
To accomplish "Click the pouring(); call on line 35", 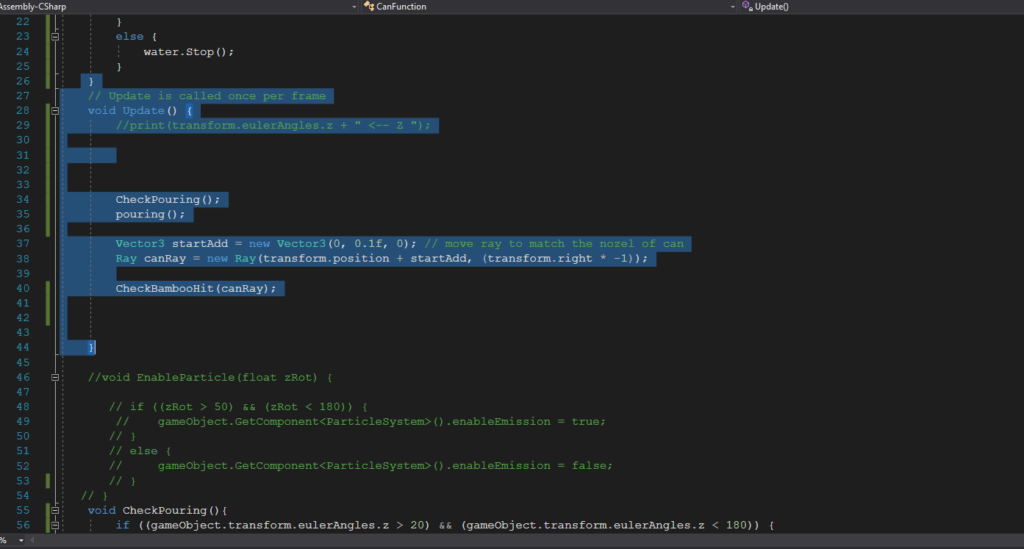I will [150, 215].
